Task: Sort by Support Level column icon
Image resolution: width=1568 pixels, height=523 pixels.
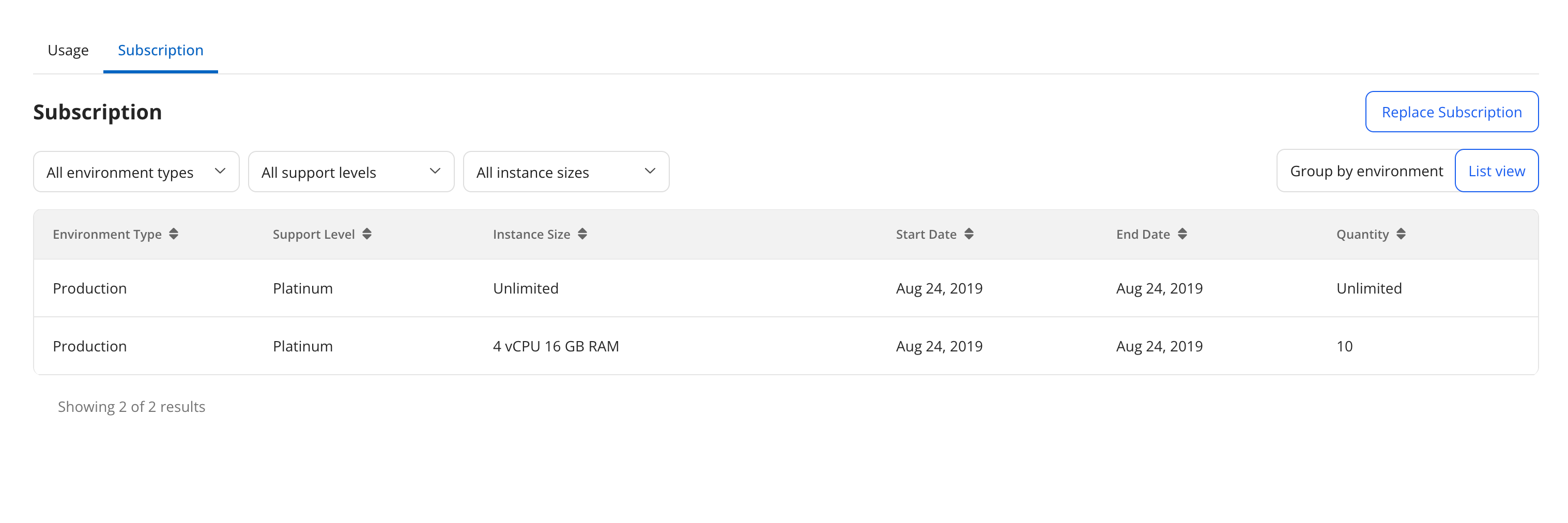Action: [366, 235]
